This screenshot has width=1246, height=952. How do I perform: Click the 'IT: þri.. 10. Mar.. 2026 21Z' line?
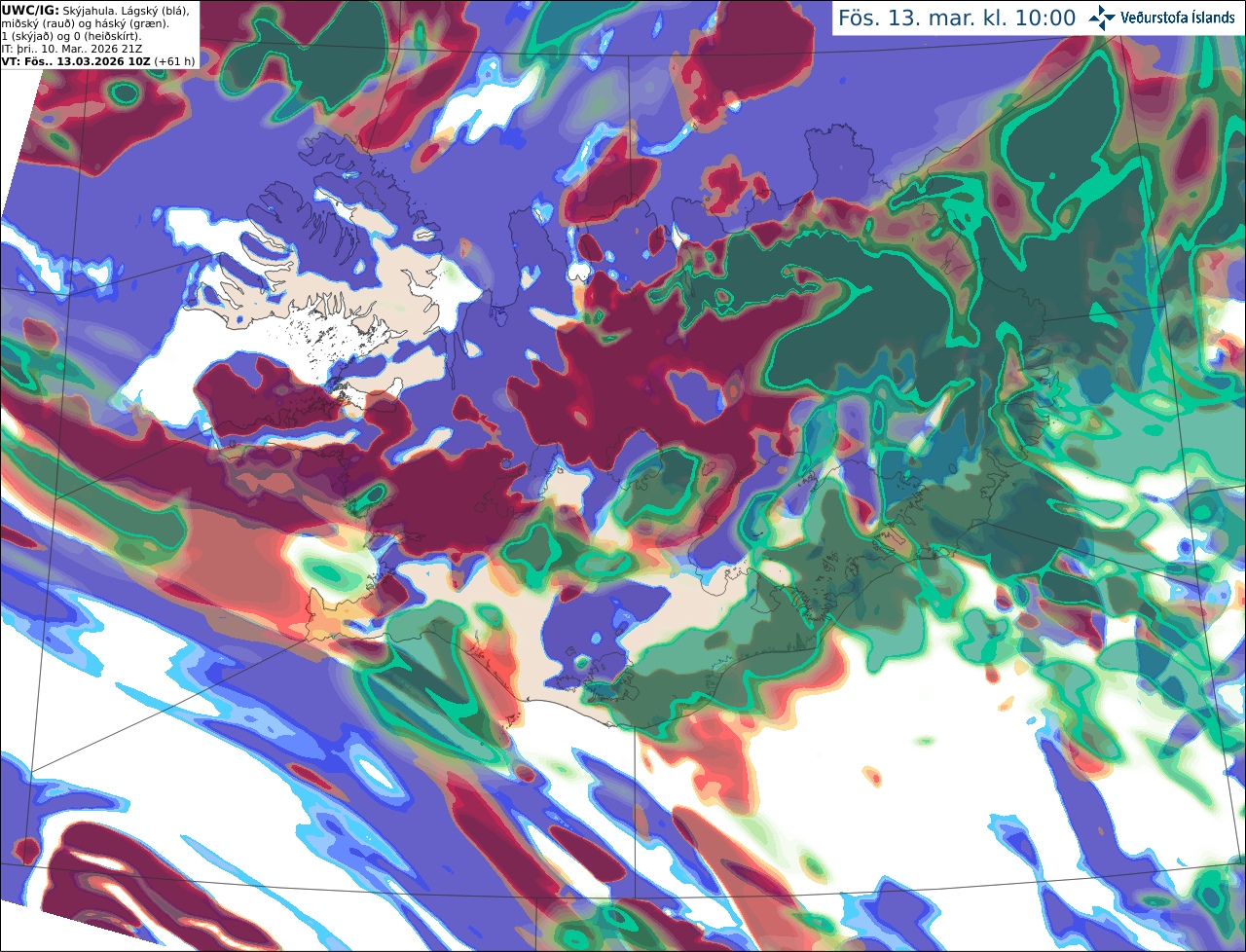tap(74, 49)
